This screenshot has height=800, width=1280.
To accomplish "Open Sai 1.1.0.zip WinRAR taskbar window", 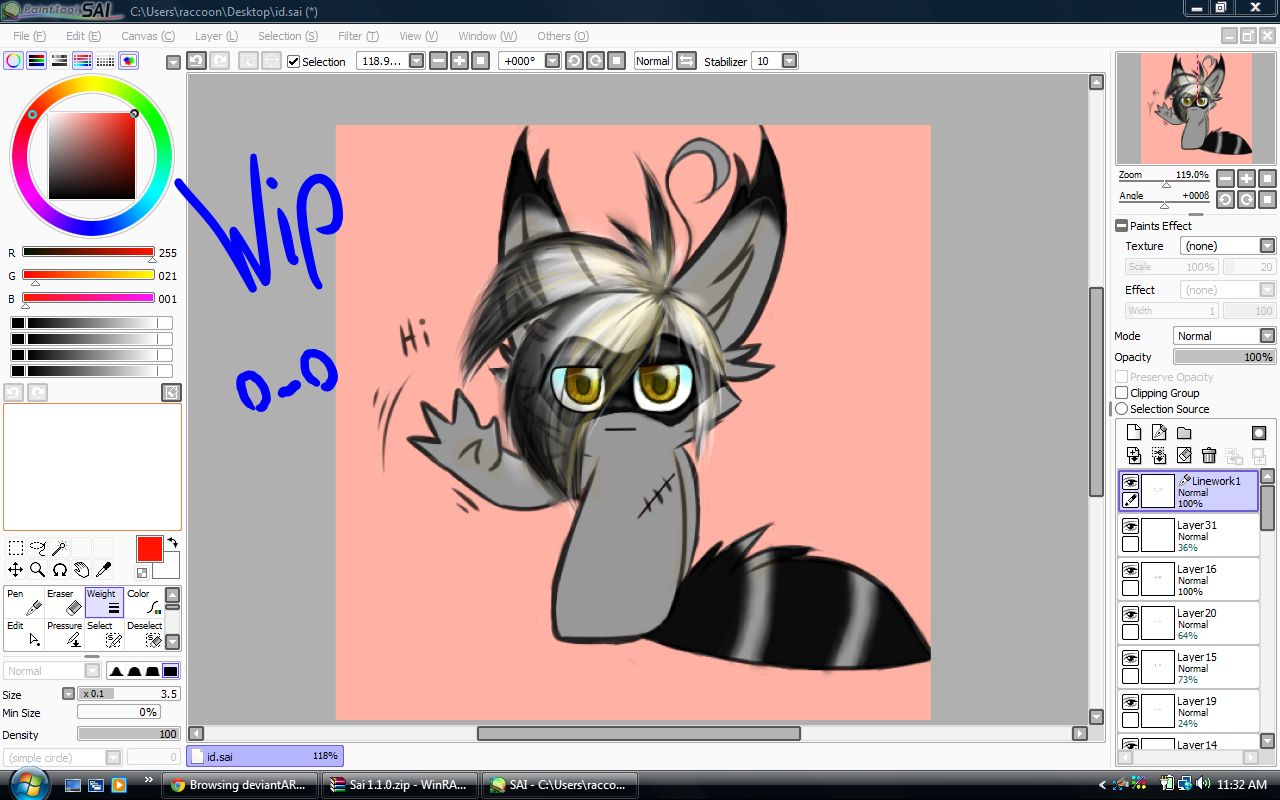I will pos(400,785).
